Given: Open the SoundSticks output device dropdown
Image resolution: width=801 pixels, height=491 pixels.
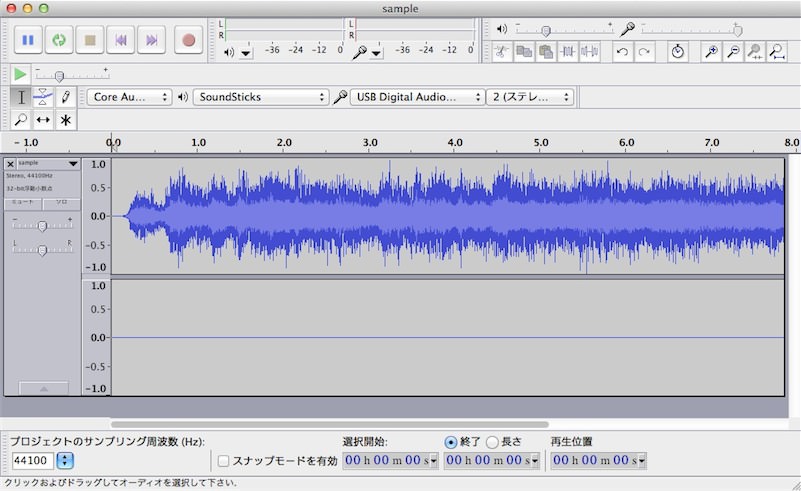Looking at the screenshot, I should click(x=261, y=97).
